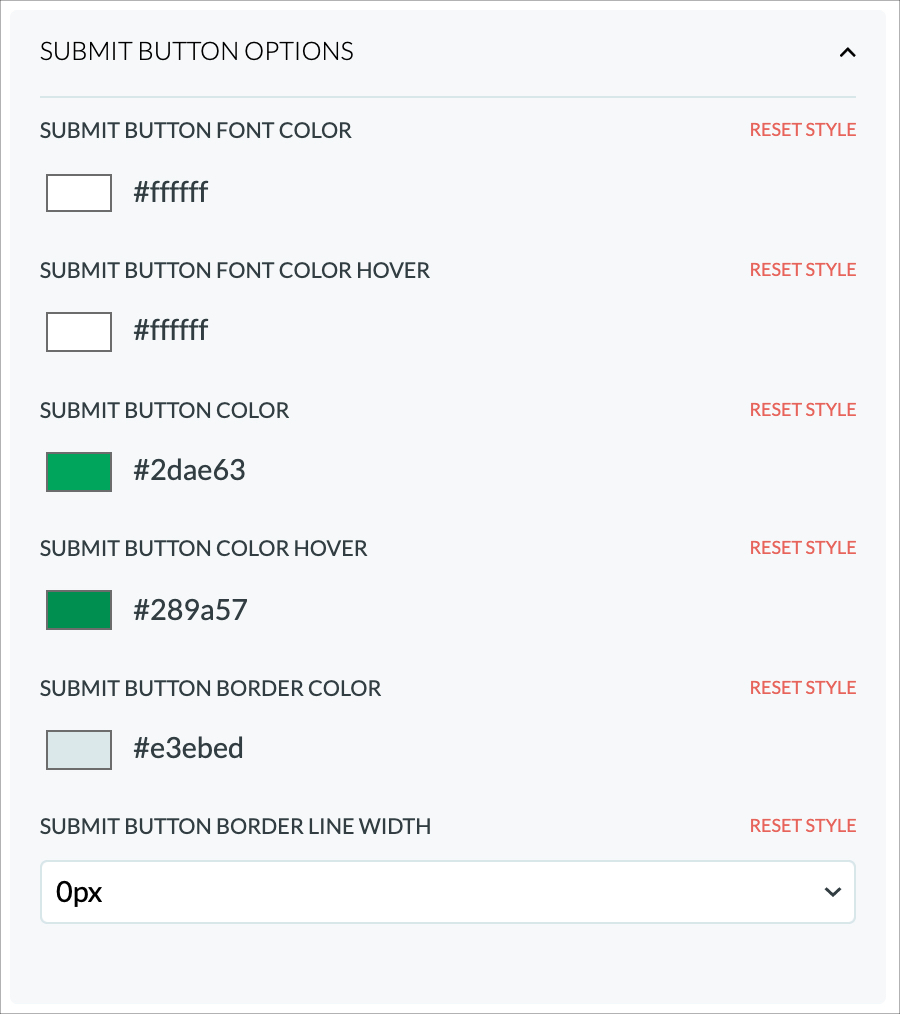The height and width of the screenshot is (1014, 900).
Task: Open the #e3ebed border color swatch
Action: [x=78, y=749]
